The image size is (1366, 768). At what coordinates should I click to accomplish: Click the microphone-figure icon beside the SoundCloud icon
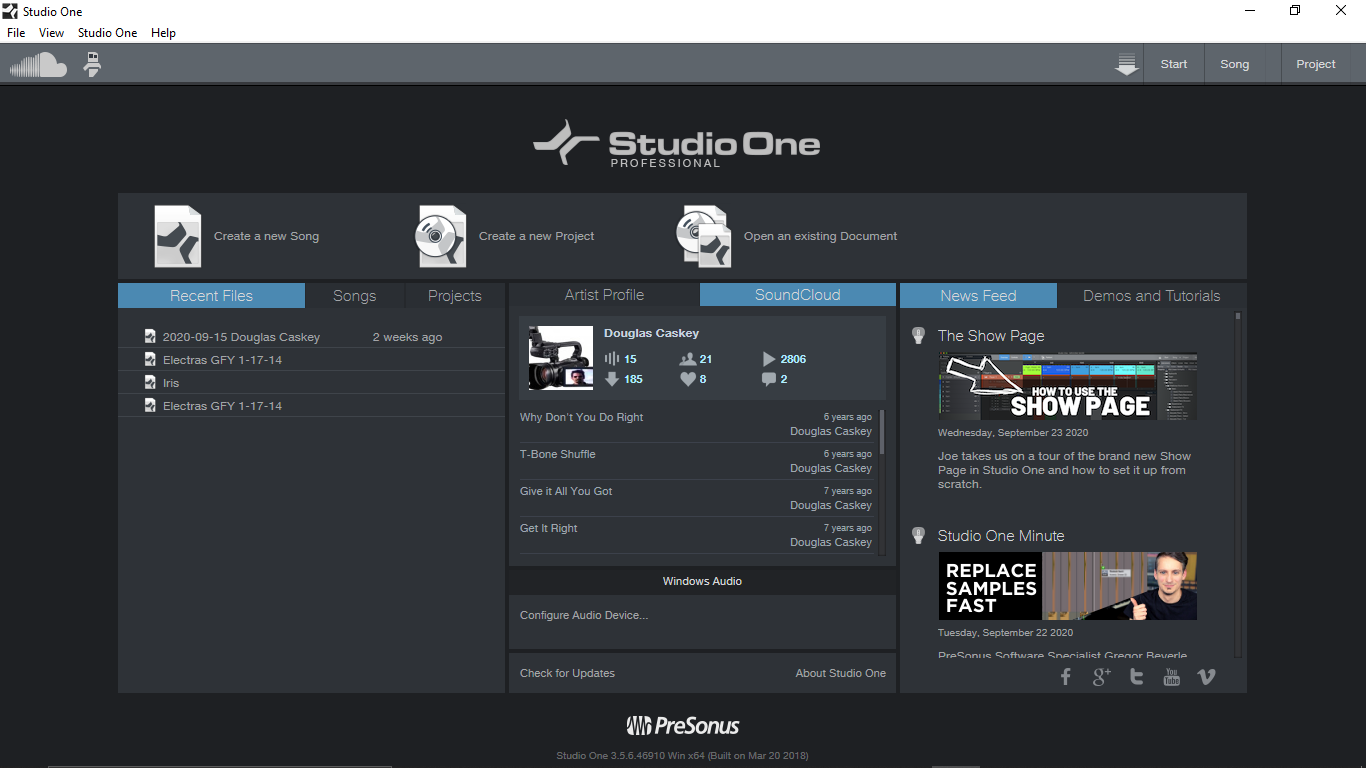tap(92, 65)
